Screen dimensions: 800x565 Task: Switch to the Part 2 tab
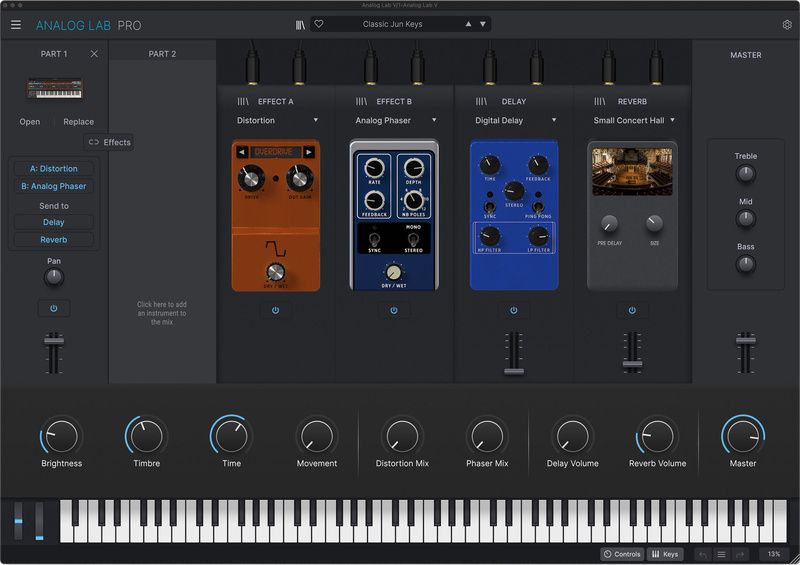point(162,54)
